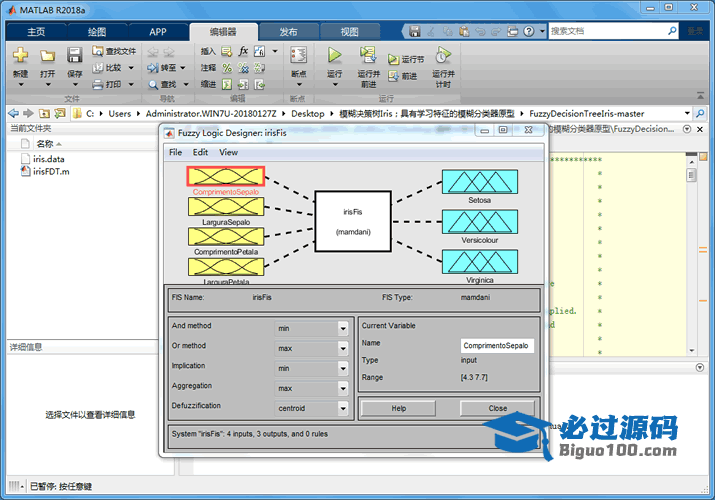Click the New file icon in the ribbon
The image size is (715, 500).
[20, 56]
